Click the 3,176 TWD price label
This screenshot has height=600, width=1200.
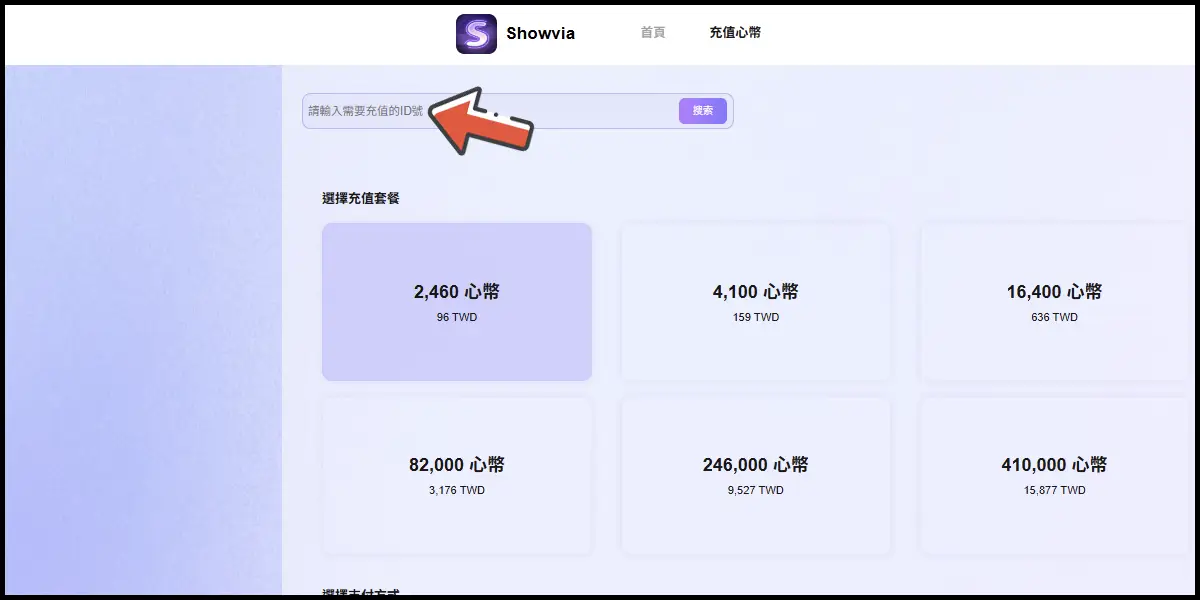[x=457, y=490]
